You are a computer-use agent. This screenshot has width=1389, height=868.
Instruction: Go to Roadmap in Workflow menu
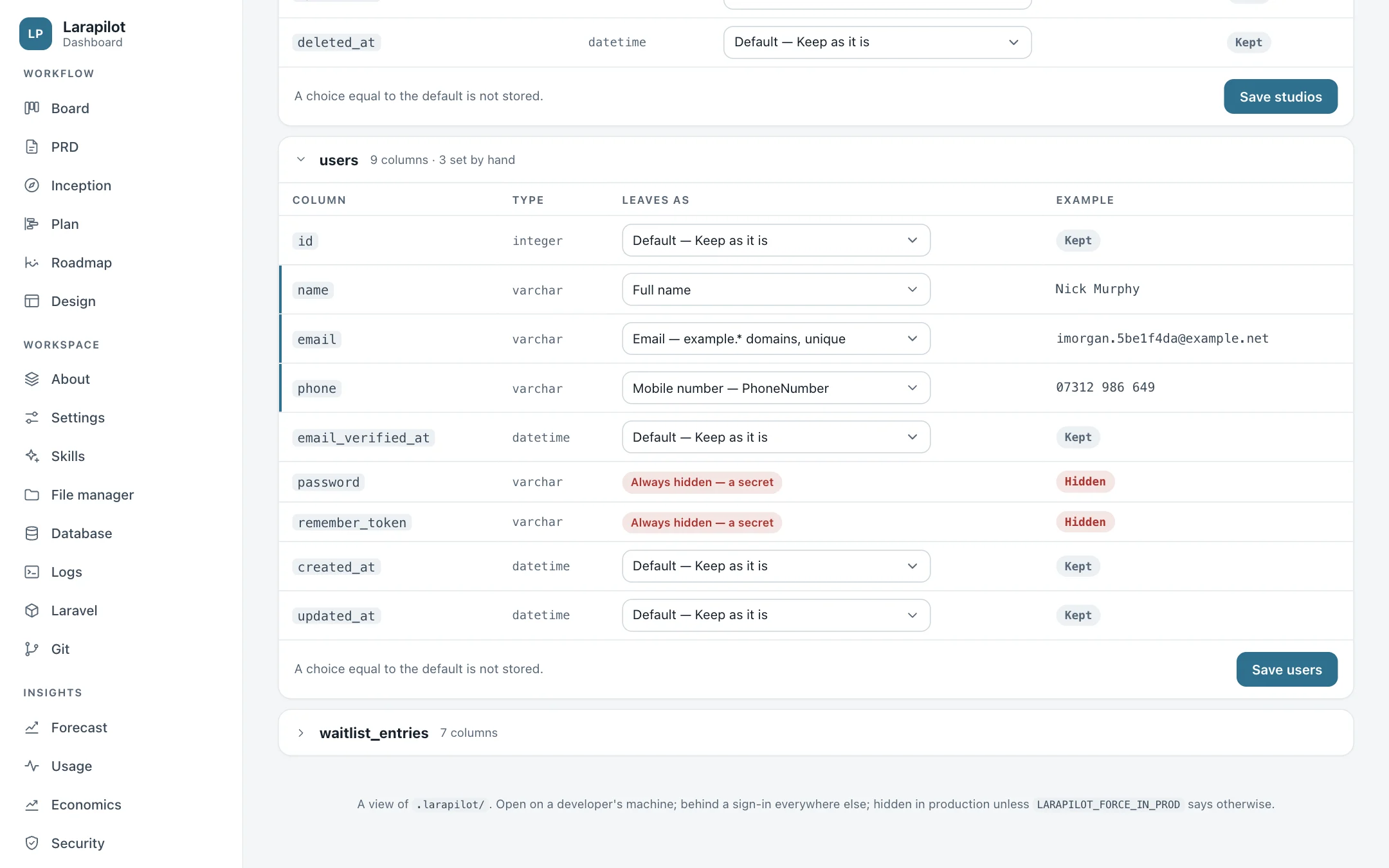point(82,262)
